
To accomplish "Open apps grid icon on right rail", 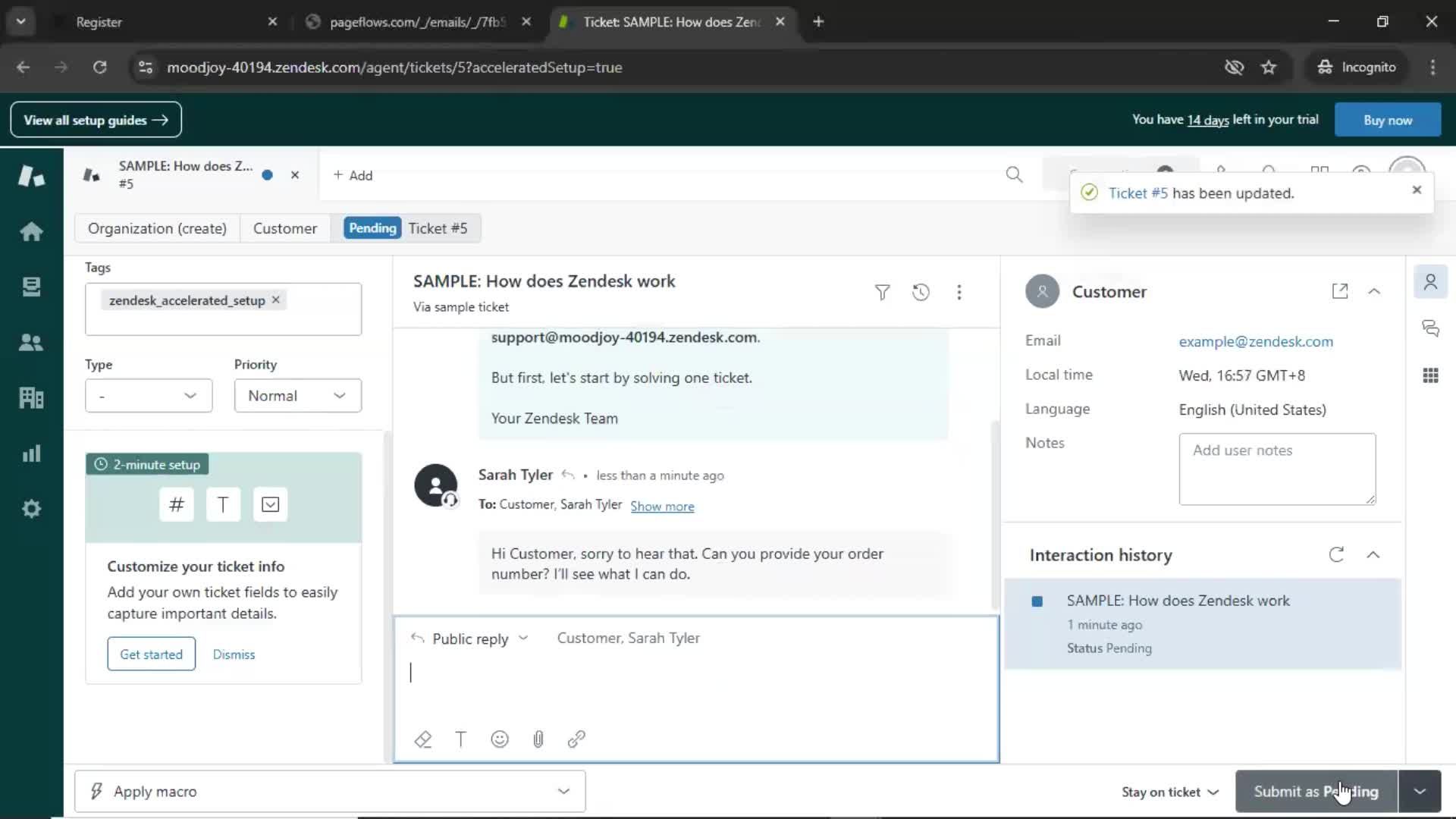I will [1430, 375].
